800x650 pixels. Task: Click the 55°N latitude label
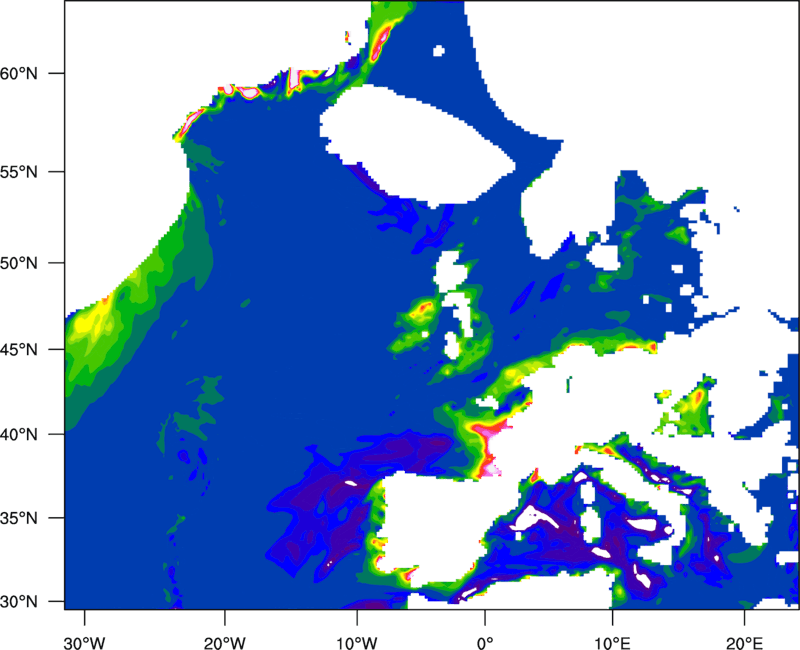(19, 172)
